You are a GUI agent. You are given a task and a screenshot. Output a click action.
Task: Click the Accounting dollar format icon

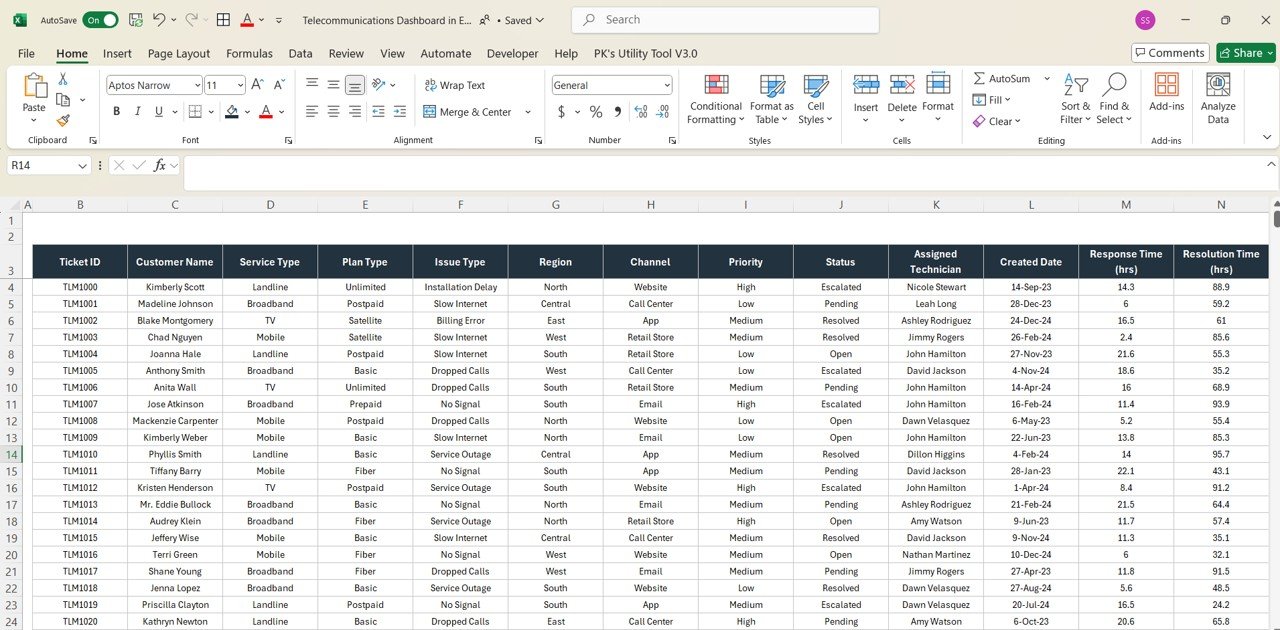[562, 112]
